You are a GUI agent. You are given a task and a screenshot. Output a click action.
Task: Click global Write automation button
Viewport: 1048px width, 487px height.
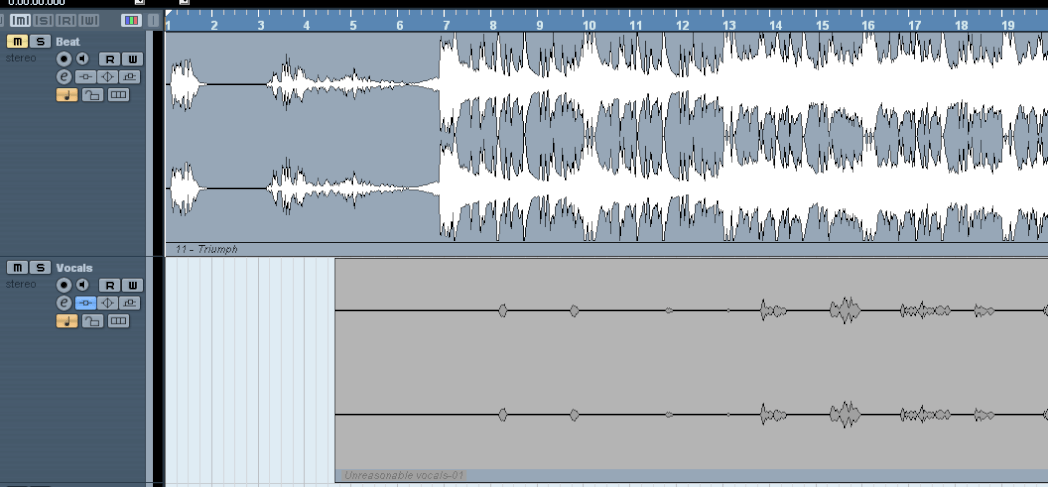coord(89,21)
